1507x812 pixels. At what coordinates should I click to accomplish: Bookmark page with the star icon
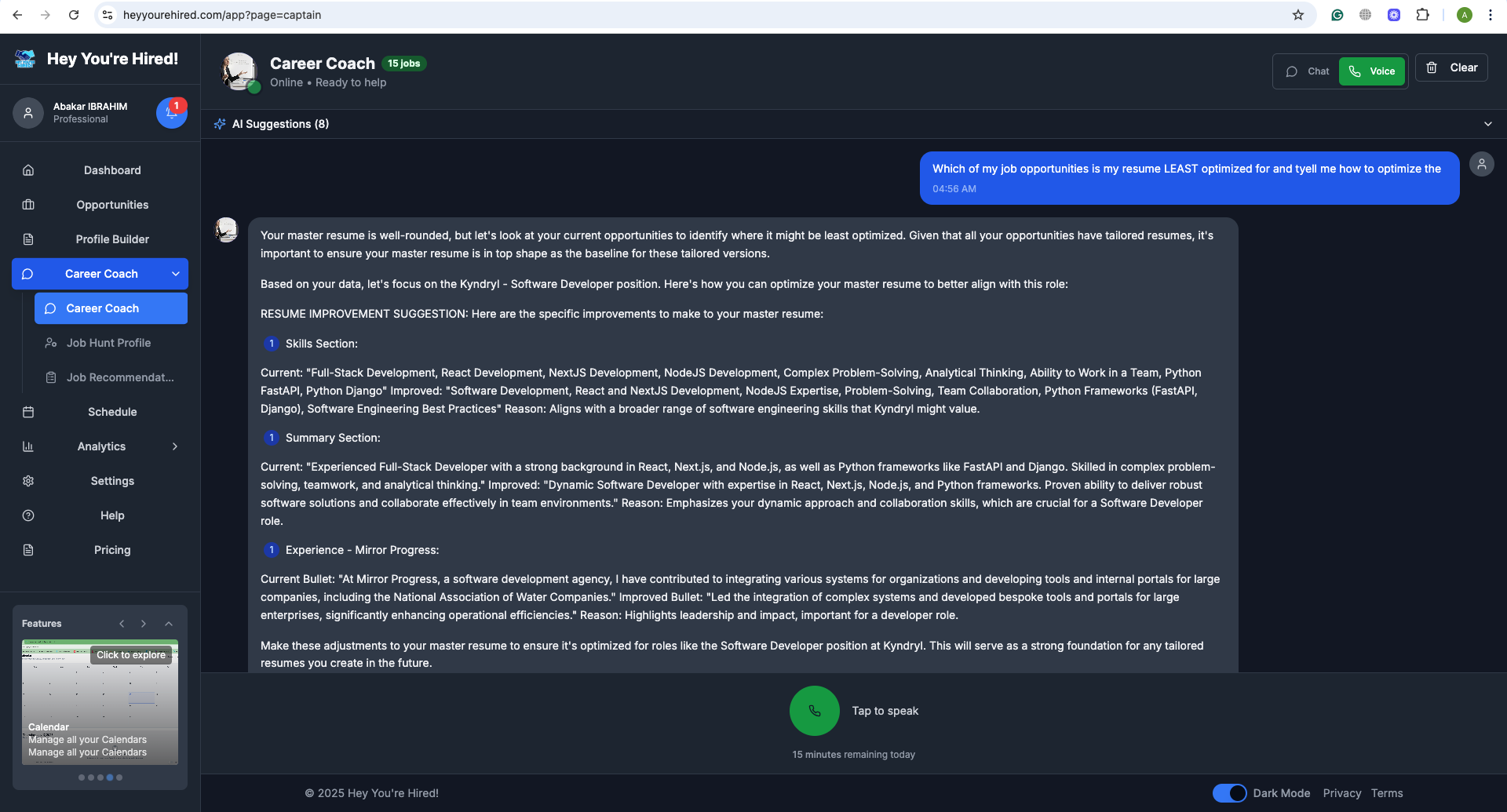click(1298, 15)
